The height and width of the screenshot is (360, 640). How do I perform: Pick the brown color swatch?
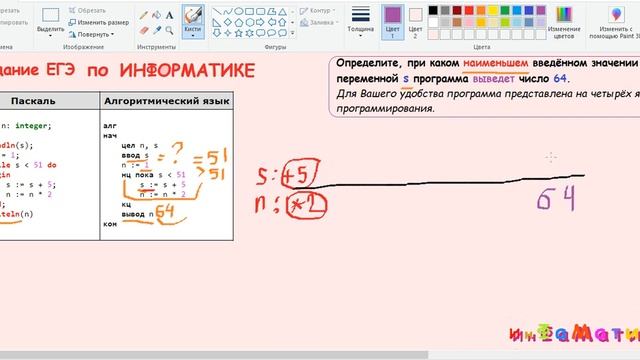(457, 22)
